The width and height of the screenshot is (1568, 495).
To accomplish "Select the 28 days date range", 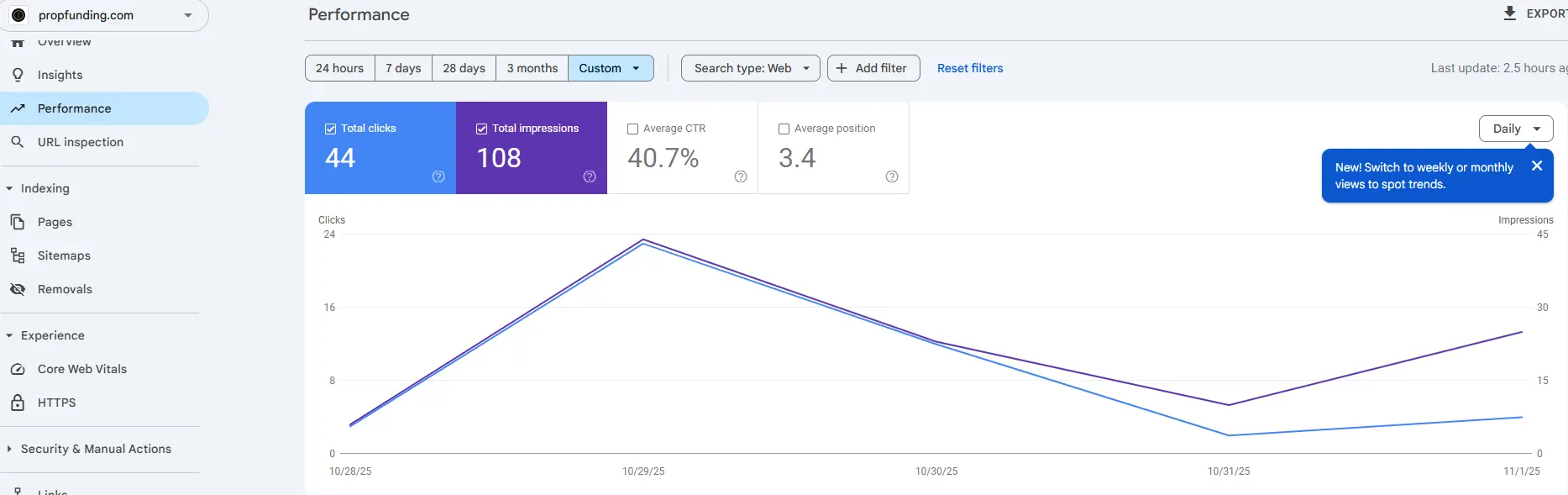I will (x=464, y=68).
